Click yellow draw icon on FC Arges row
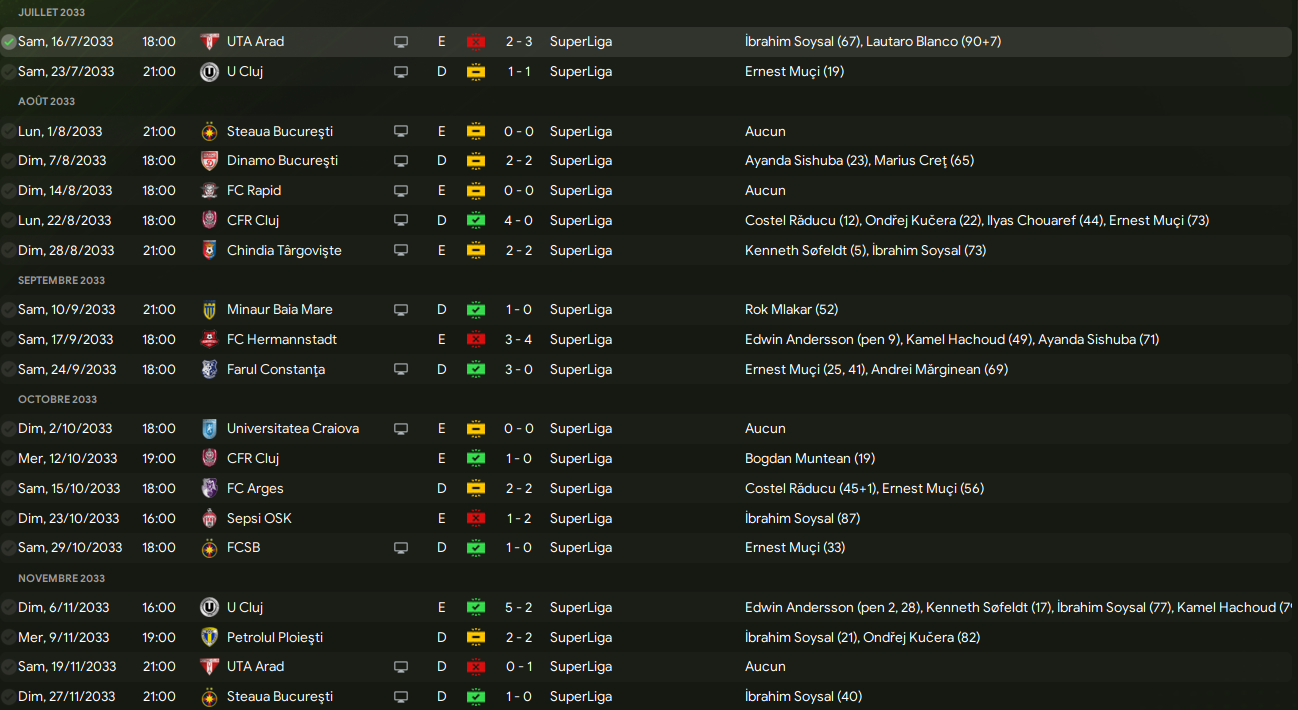This screenshot has height=710, width=1298. (475, 489)
